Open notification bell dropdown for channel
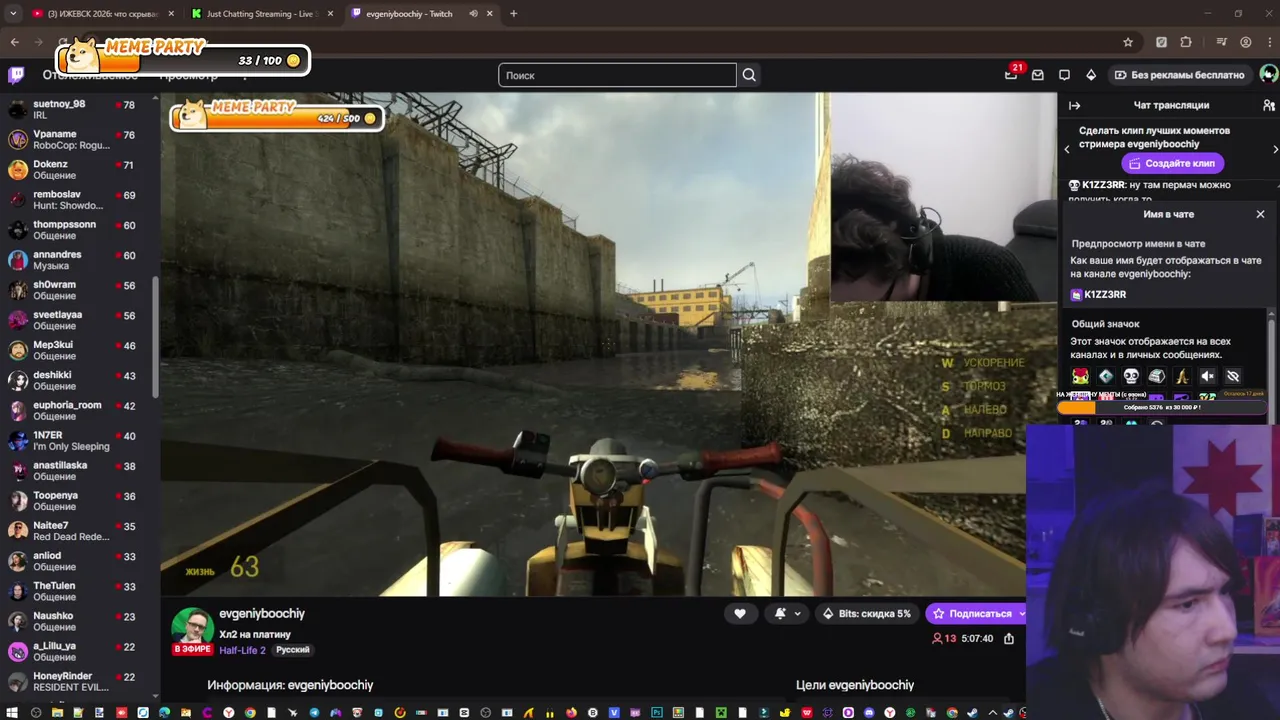This screenshot has width=1280, height=720. coord(788,614)
